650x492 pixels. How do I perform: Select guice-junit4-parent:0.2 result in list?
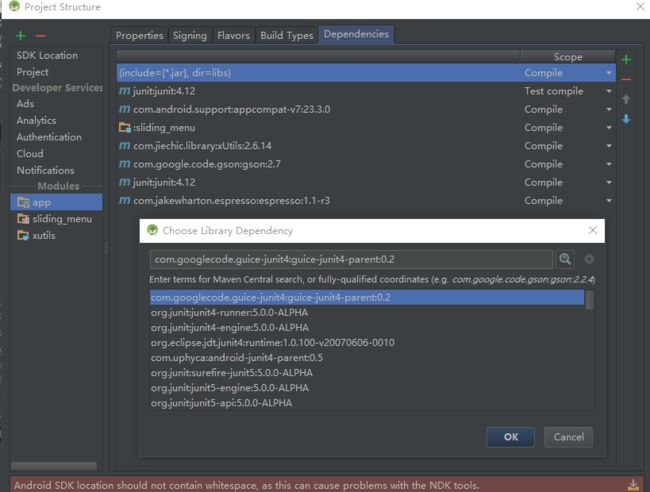[367, 297]
